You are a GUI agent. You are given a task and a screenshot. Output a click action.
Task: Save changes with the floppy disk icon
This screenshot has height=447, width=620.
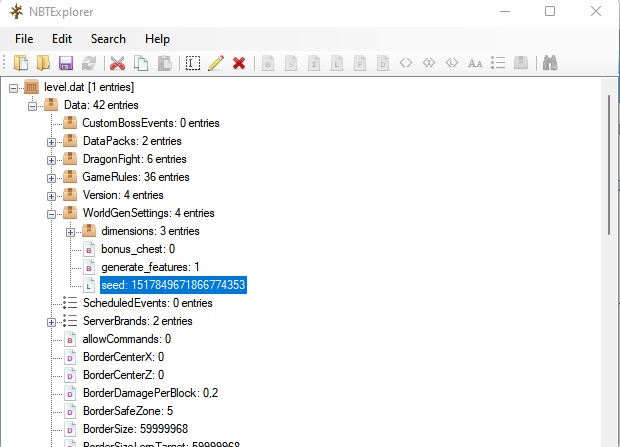(66, 63)
